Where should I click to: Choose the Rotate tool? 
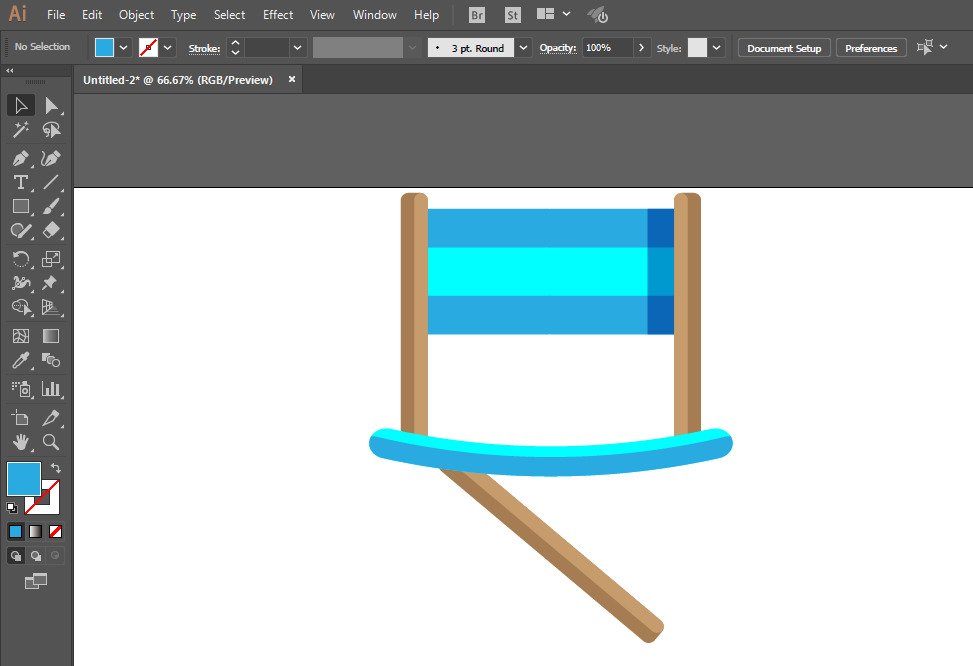[20, 259]
